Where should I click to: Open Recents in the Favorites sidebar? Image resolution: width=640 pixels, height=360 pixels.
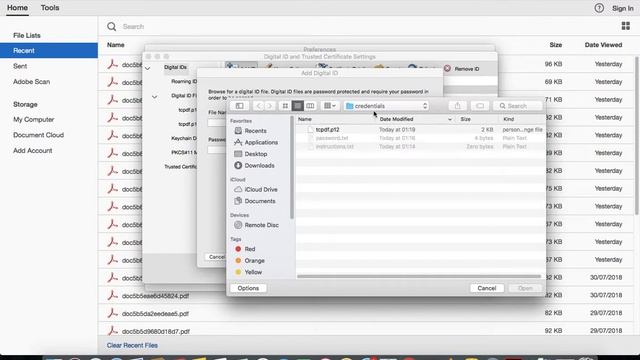pos(255,131)
